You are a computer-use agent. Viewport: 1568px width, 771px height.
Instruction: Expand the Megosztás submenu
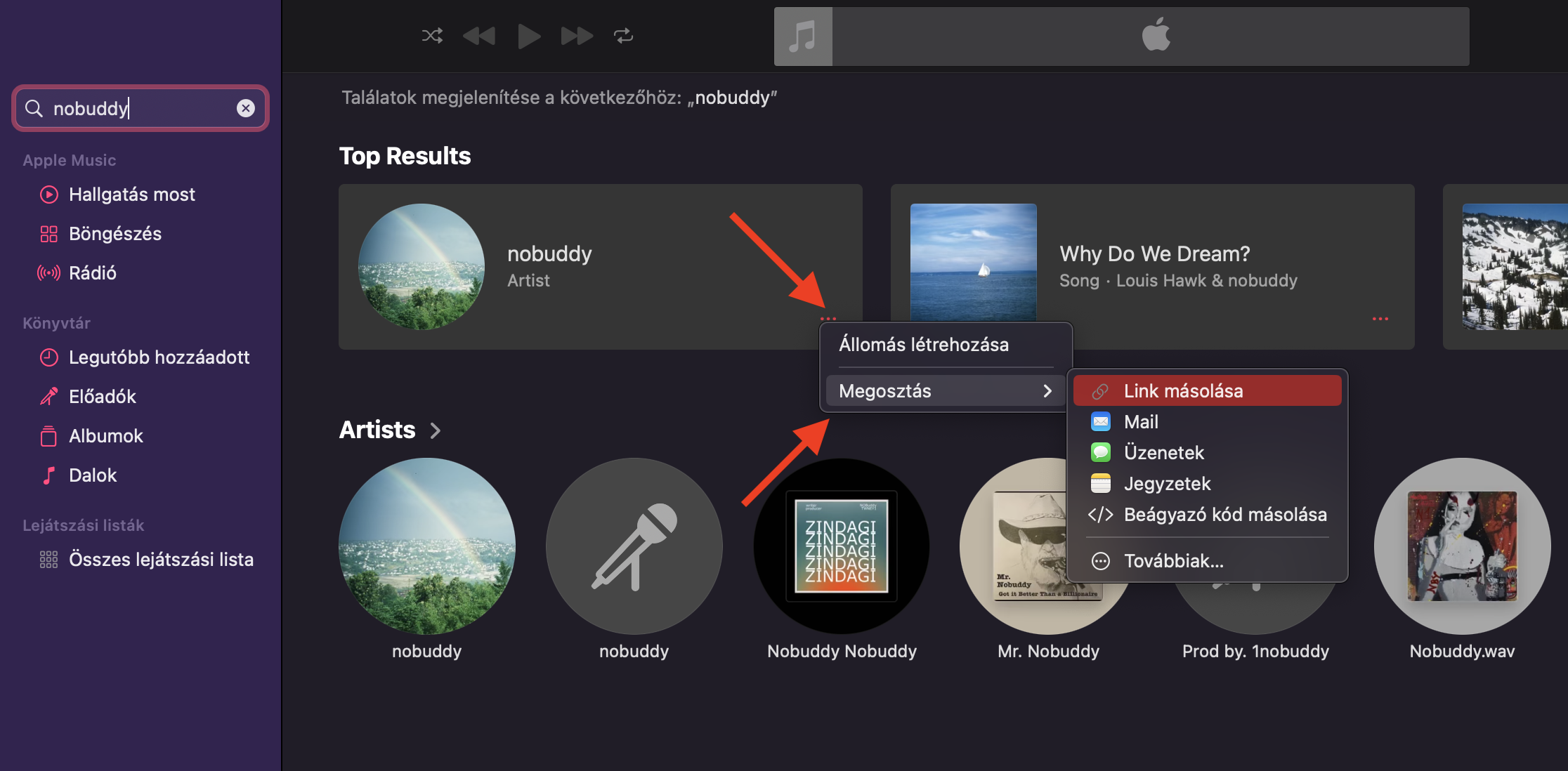[946, 391]
